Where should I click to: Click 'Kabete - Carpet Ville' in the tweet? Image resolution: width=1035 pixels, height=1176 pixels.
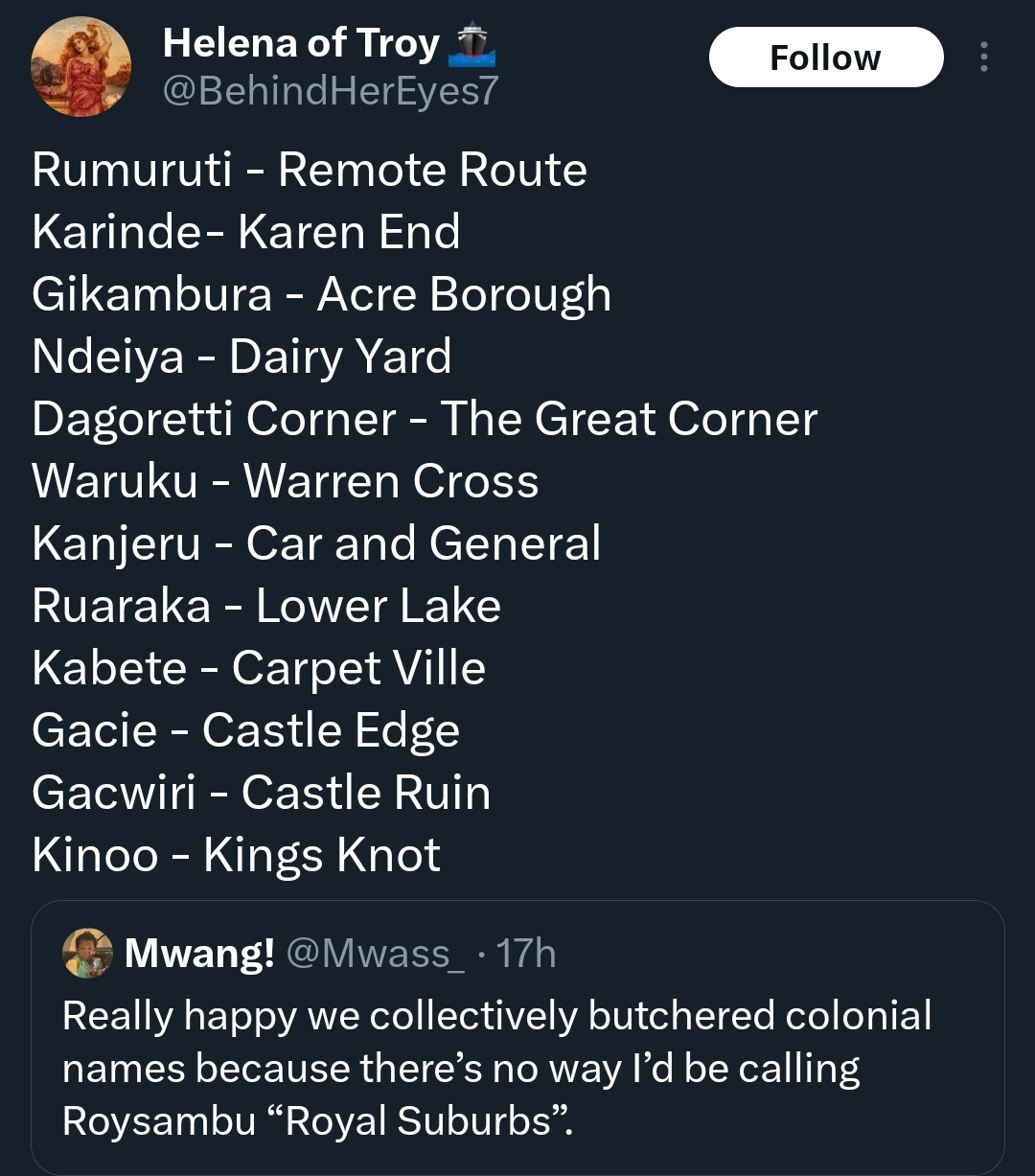[x=259, y=668]
